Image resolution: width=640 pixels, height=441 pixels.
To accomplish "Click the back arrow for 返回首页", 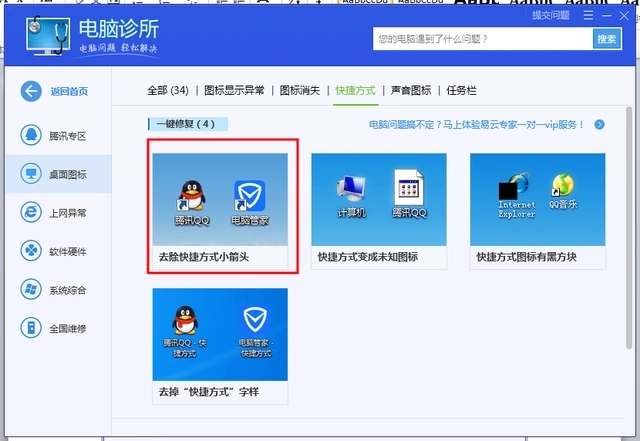I will [32, 91].
